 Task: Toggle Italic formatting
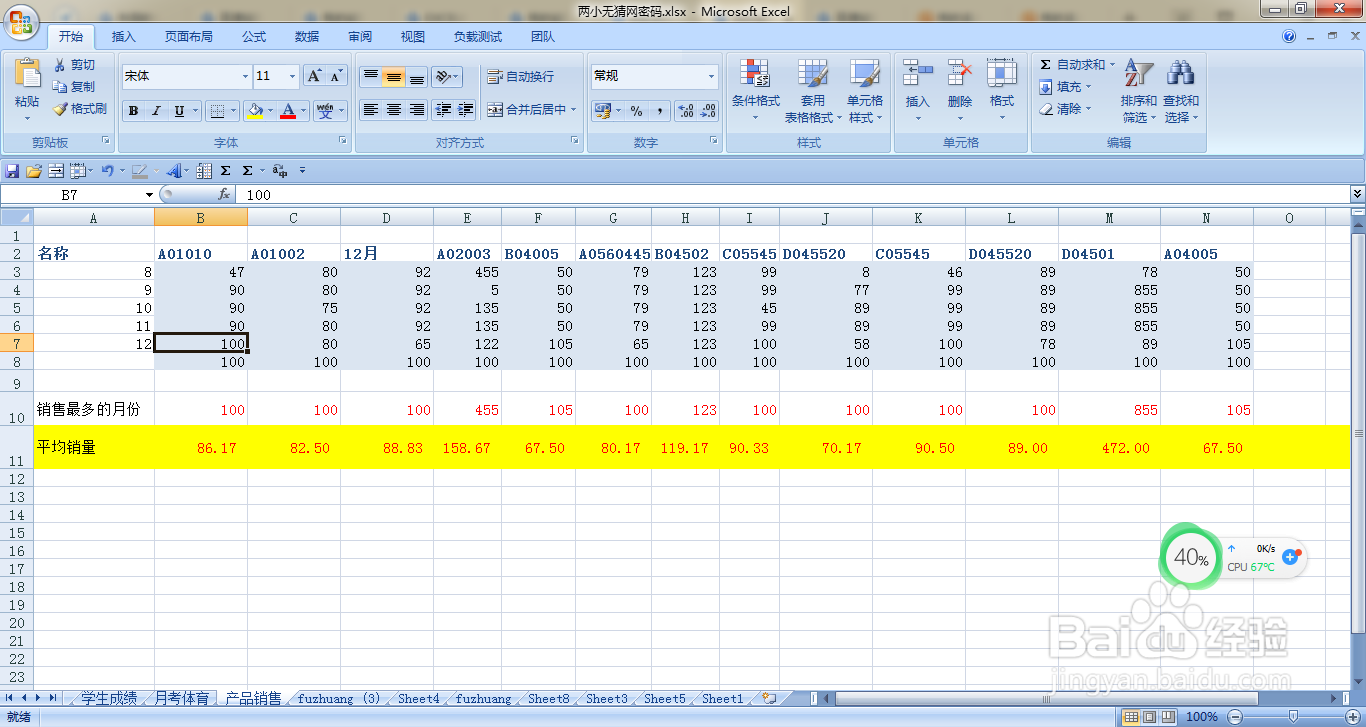pyautogui.click(x=156, y=111)
